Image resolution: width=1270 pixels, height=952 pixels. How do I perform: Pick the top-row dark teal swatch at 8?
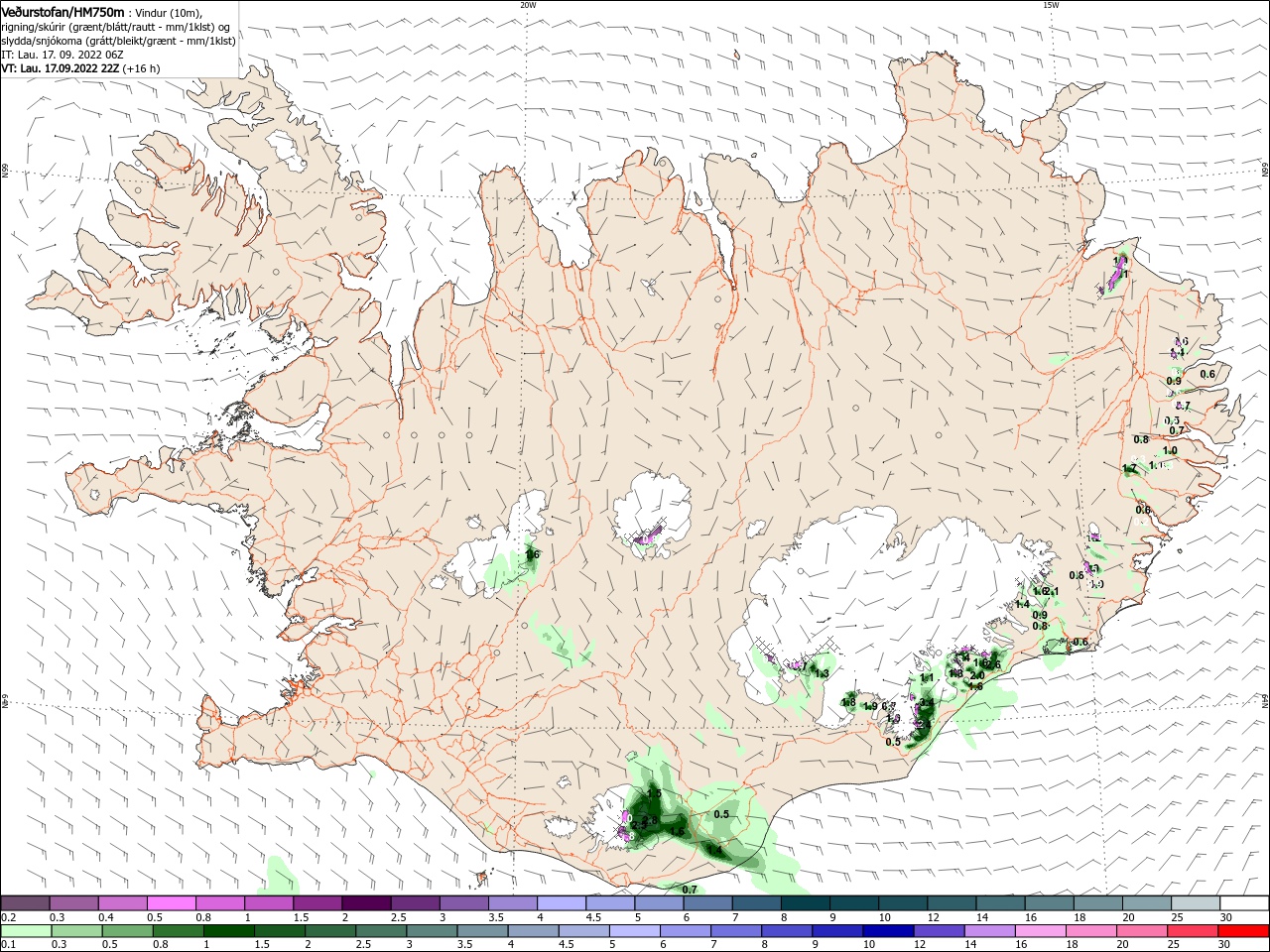click(807, 903)
